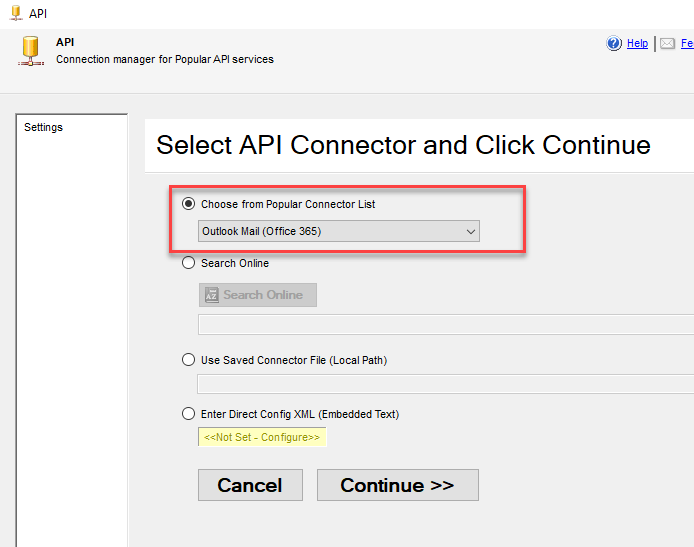This screenshot has width=694, height=547.
Task: Open the Help link
Action: tap(637, 44)
